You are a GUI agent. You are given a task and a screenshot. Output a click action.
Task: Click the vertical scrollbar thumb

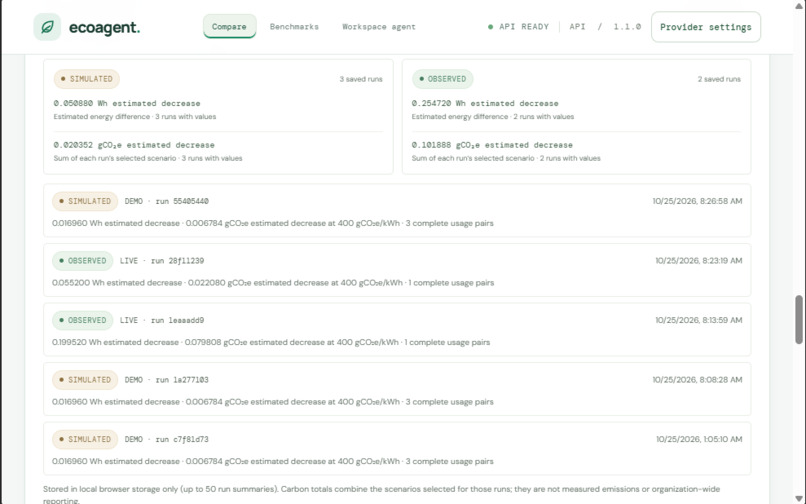pyautogui.click(x=799, y=319)
